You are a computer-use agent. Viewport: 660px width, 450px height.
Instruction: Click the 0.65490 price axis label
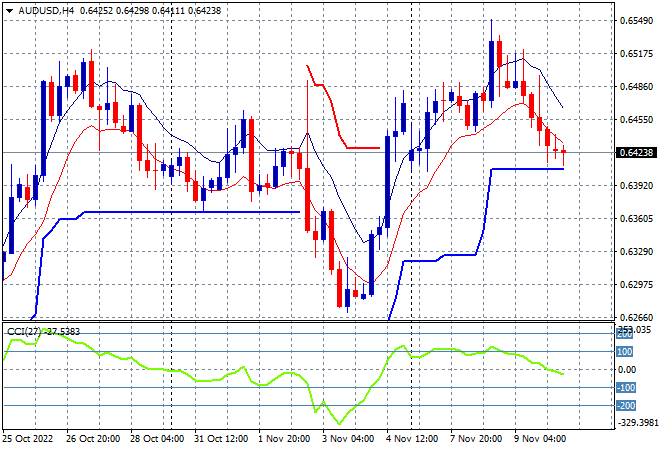636,20
